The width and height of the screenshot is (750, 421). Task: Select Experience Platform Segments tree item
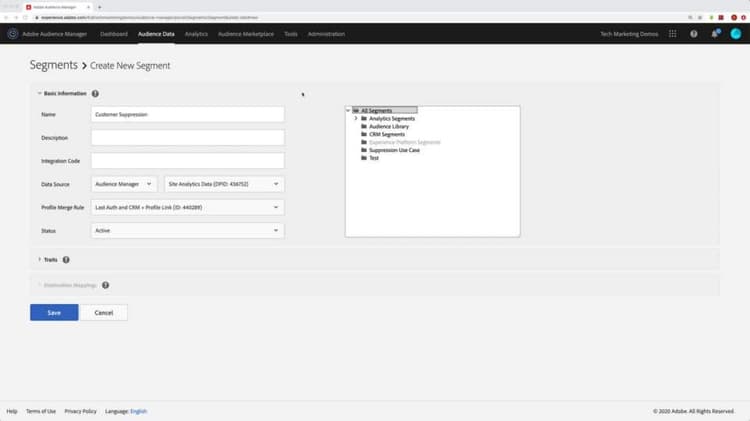405,142
